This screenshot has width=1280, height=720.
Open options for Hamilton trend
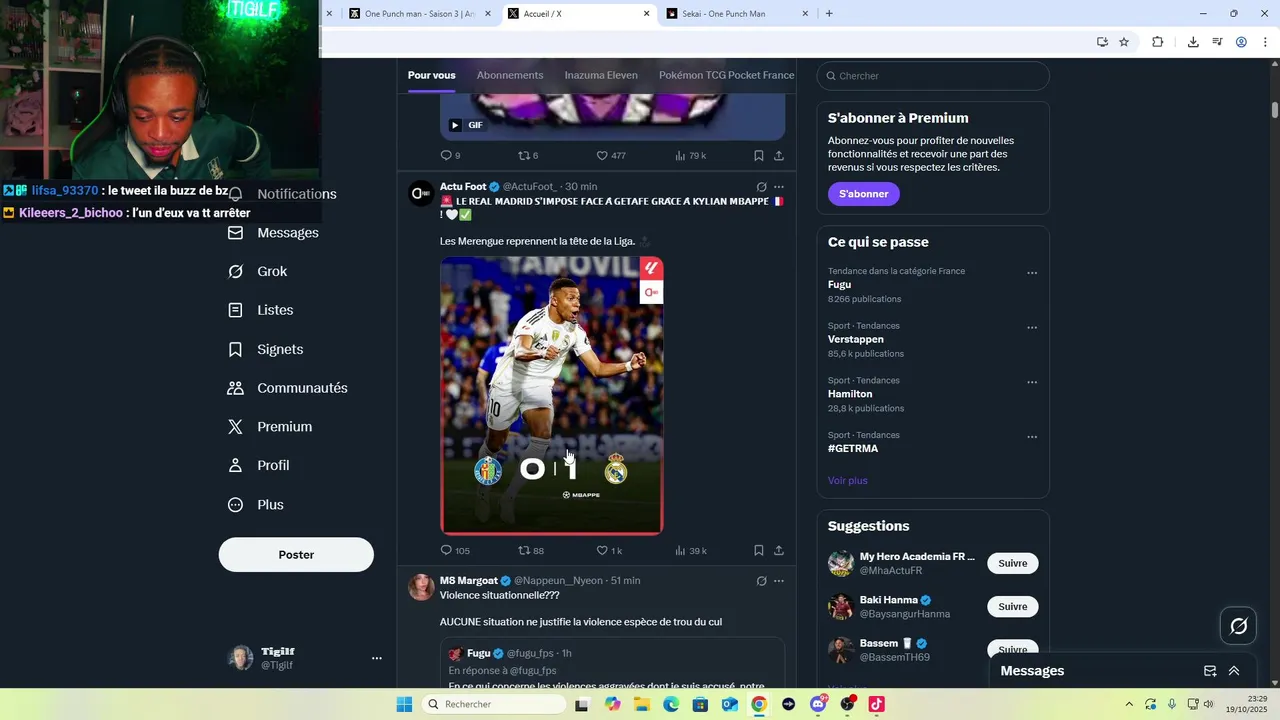point(1032,382)
